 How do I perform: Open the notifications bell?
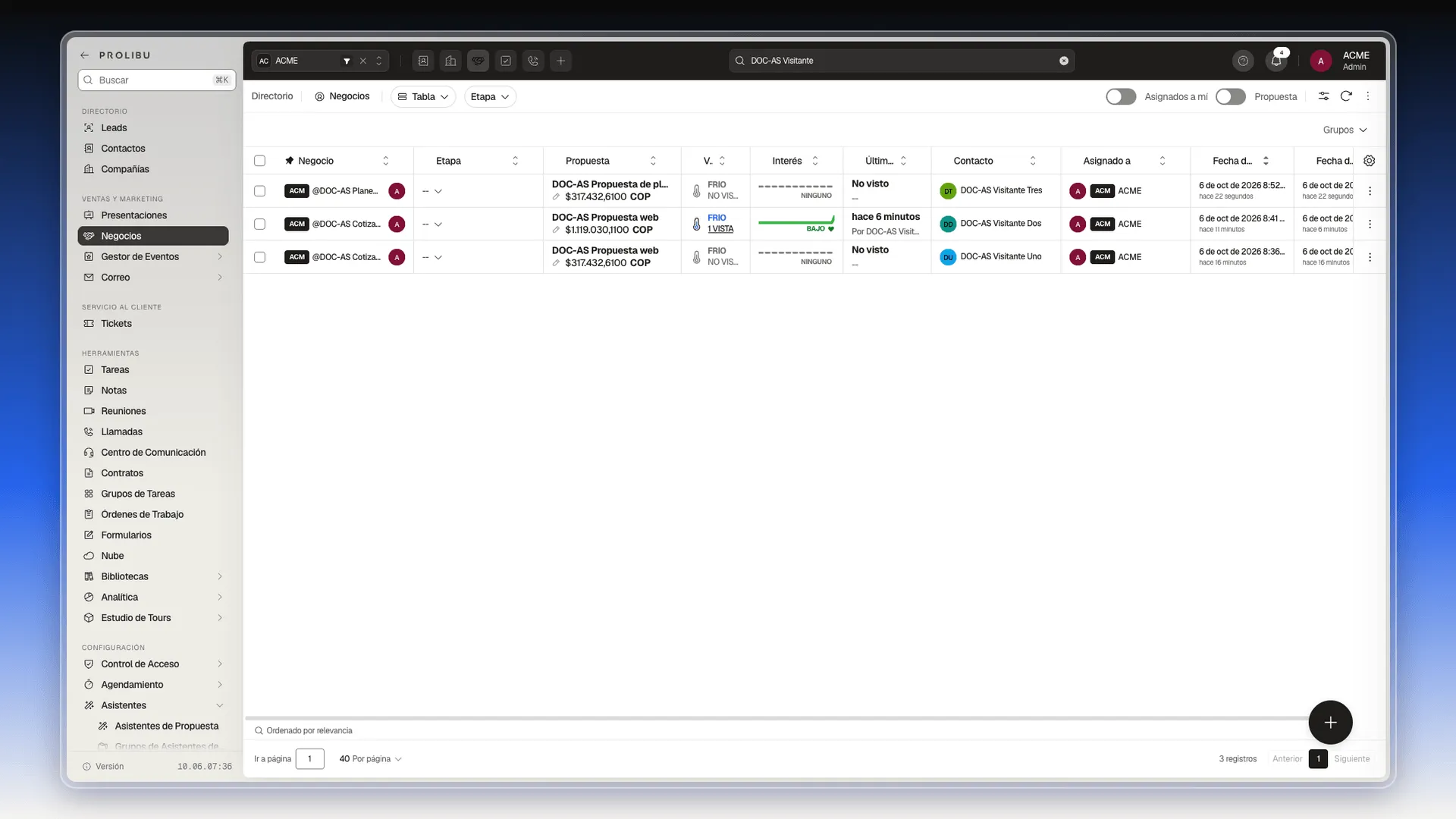pyautogui.click(x=1276, y=61)
